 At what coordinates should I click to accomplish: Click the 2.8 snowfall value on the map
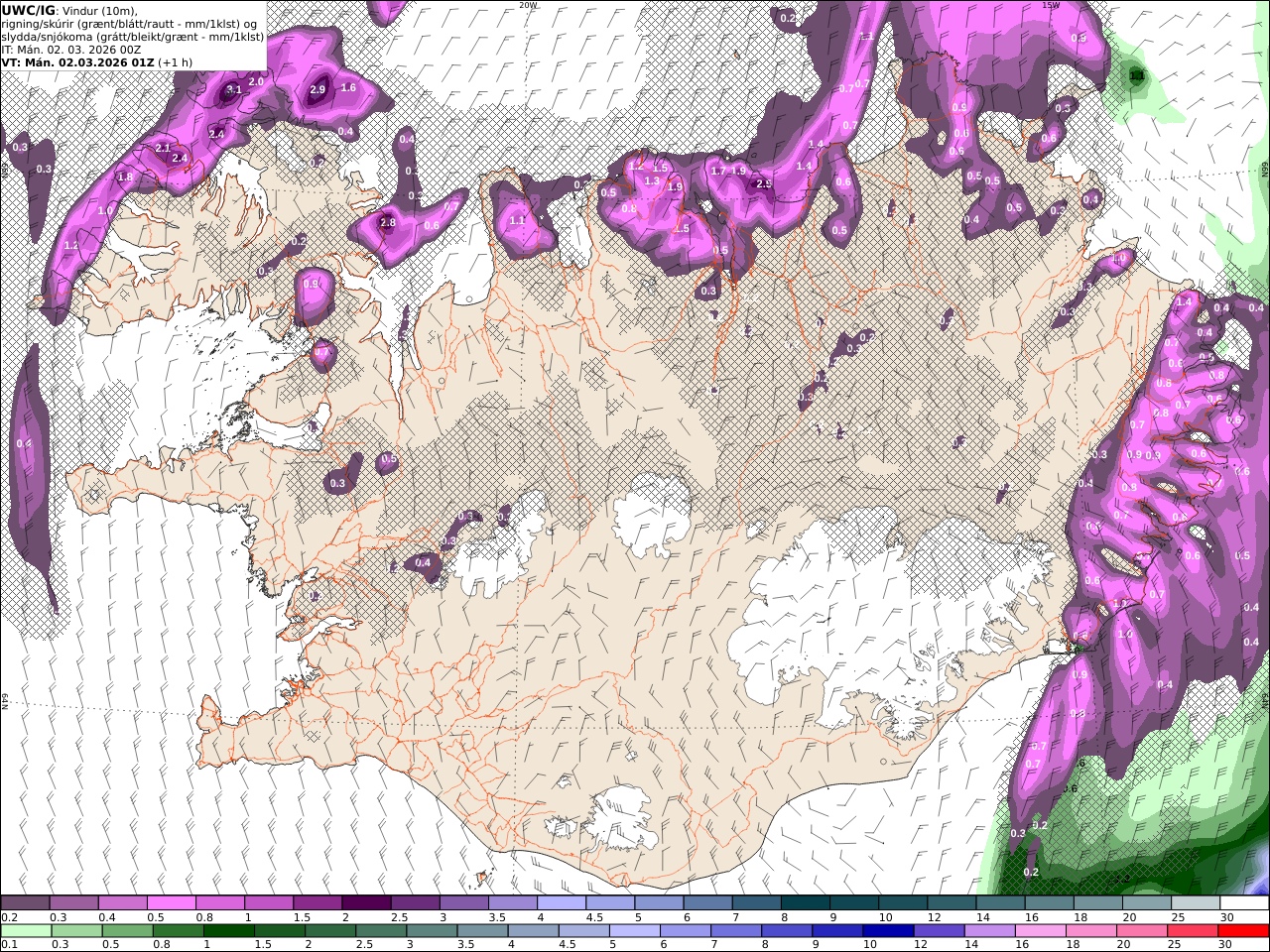[x=388, y=223]
